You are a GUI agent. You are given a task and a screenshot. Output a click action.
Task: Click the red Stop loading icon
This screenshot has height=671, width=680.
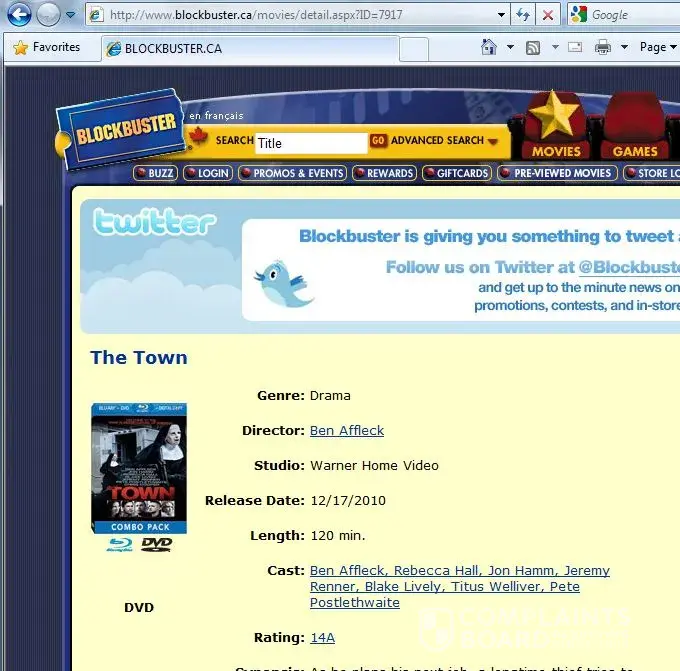pyautogui.click(x=548, y=15)
